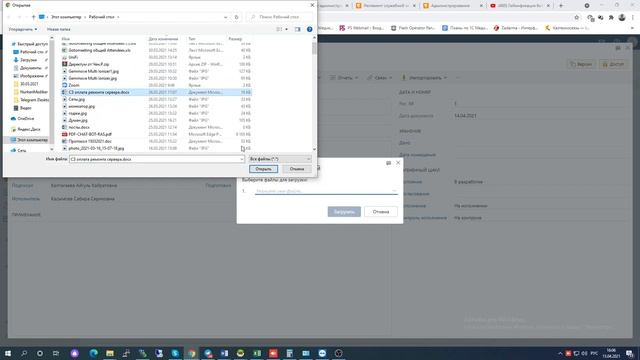The height and width of the screenshot is (360, 640).
Task: Open Flash Operator Panel bookmark
Action: (x=413, y=28)
